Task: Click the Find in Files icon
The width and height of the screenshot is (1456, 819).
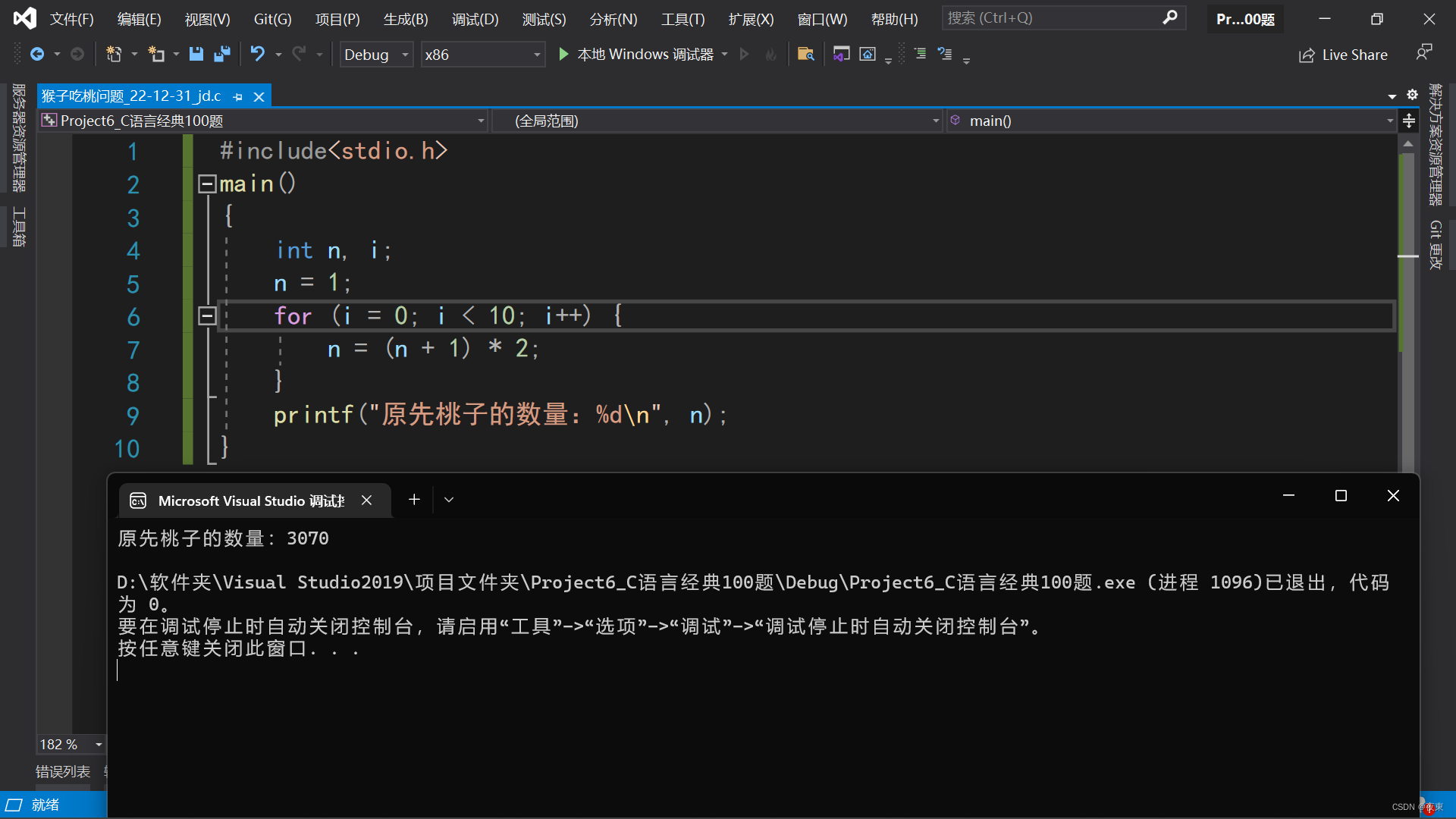Action: tap(805, 54)
